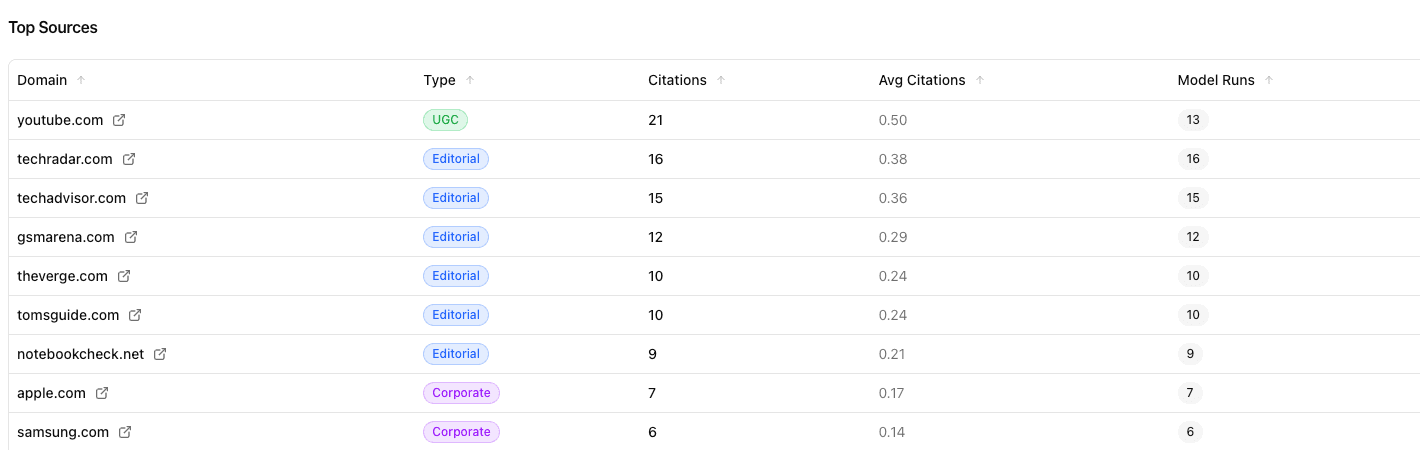Sort by Avg Citations arrow icon

click(980, 80)
